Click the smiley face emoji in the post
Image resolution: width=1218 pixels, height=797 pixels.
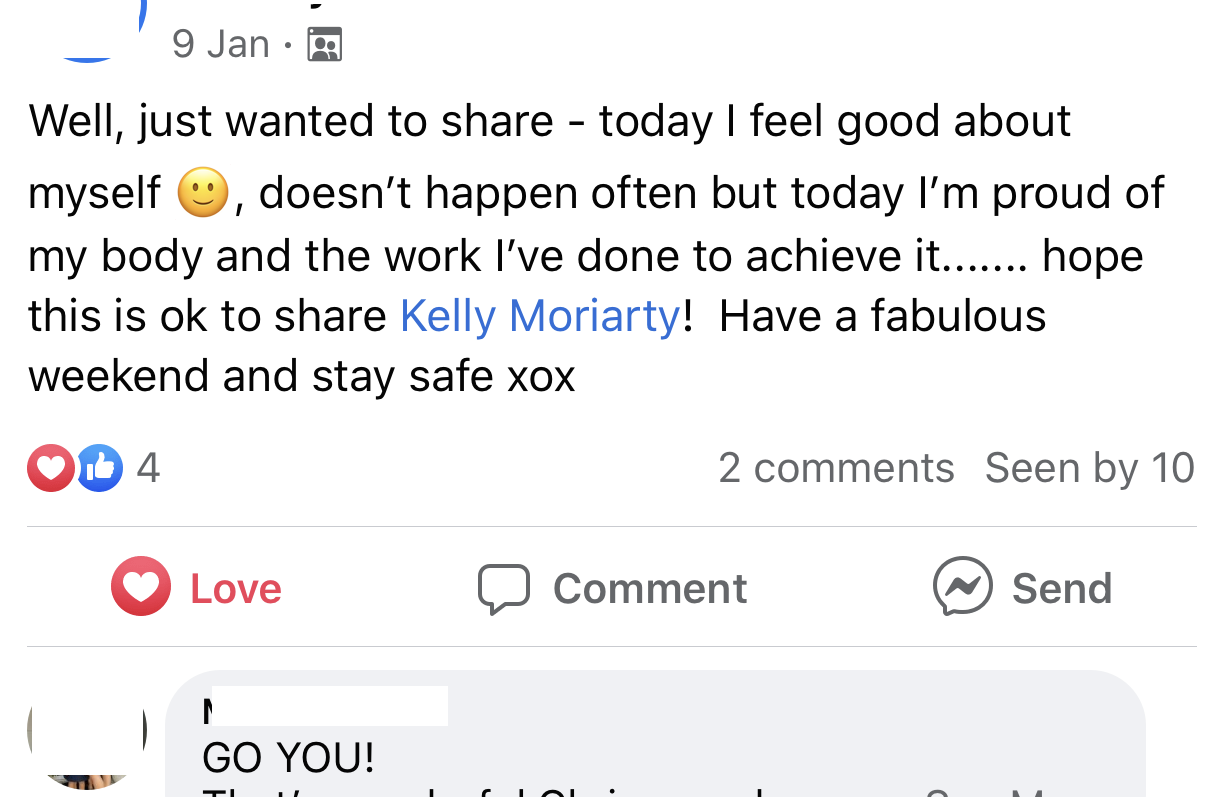pyautogui.click(x=203, y=190)
